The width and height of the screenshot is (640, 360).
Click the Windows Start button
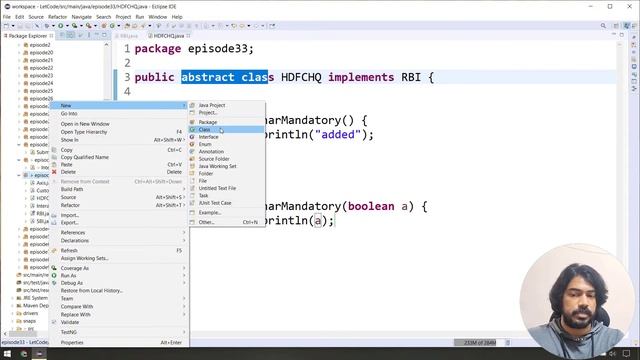[7, 354]
